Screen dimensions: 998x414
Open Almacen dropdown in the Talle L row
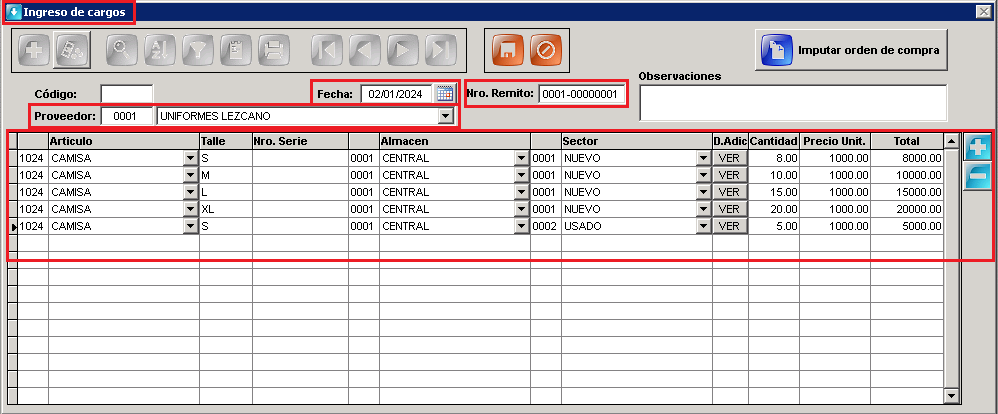click(522, 192)
